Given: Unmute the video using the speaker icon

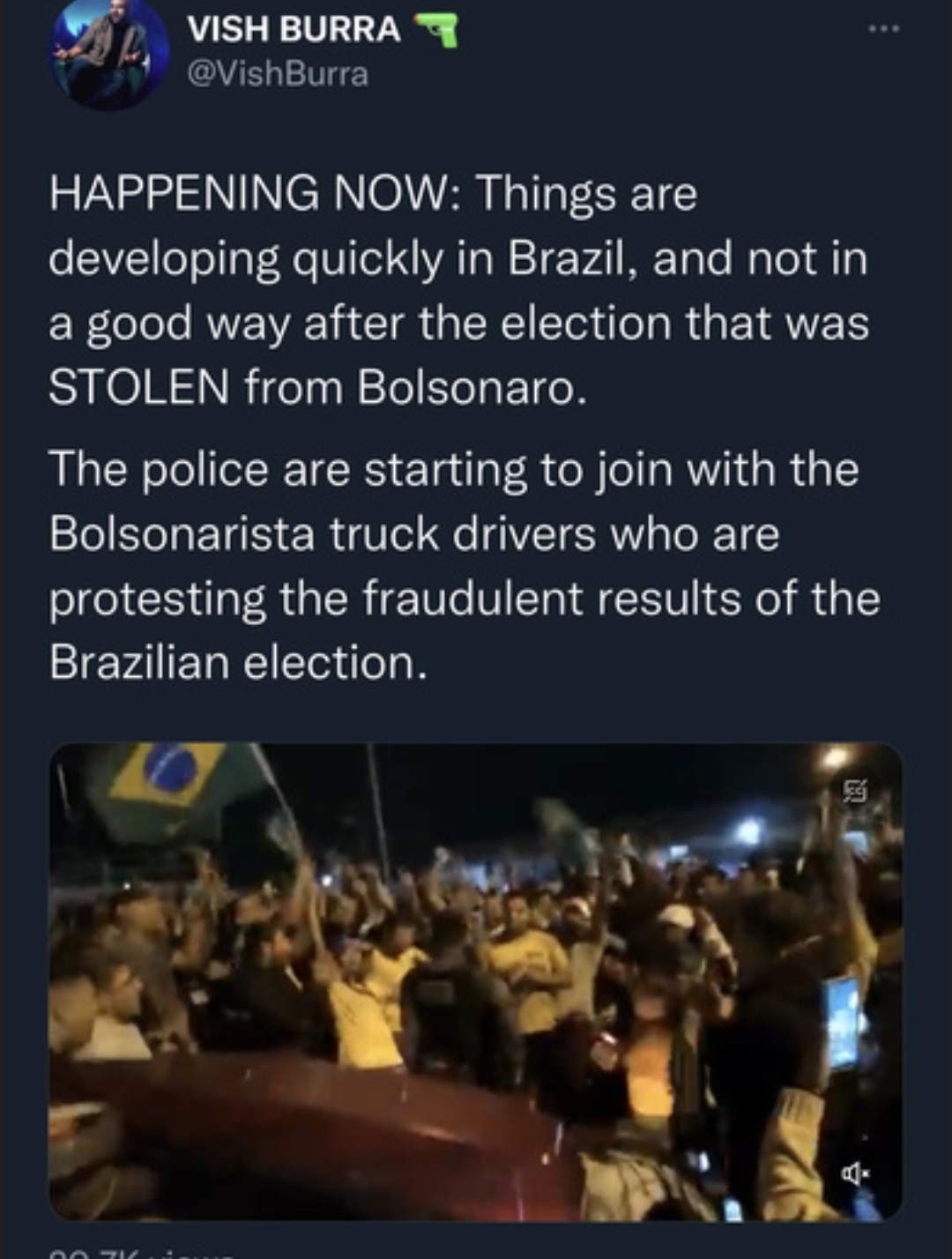Looking at the screenshot, I should tap(854, 1173).
